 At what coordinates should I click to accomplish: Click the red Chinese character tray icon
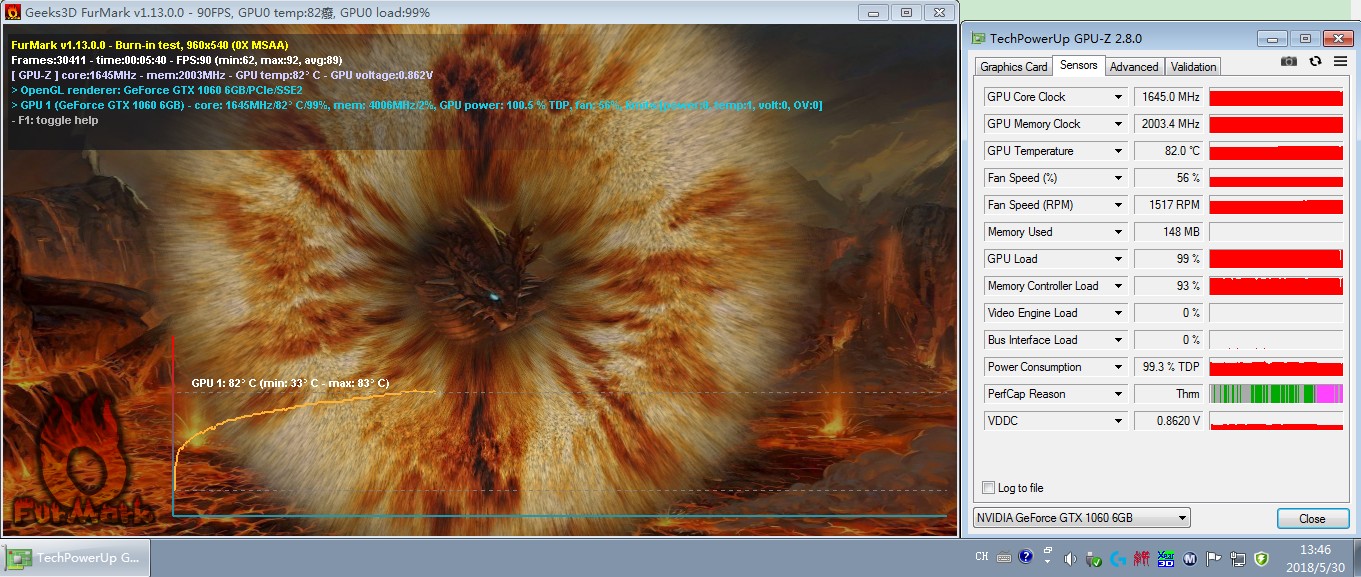[x=1141, y=558]
